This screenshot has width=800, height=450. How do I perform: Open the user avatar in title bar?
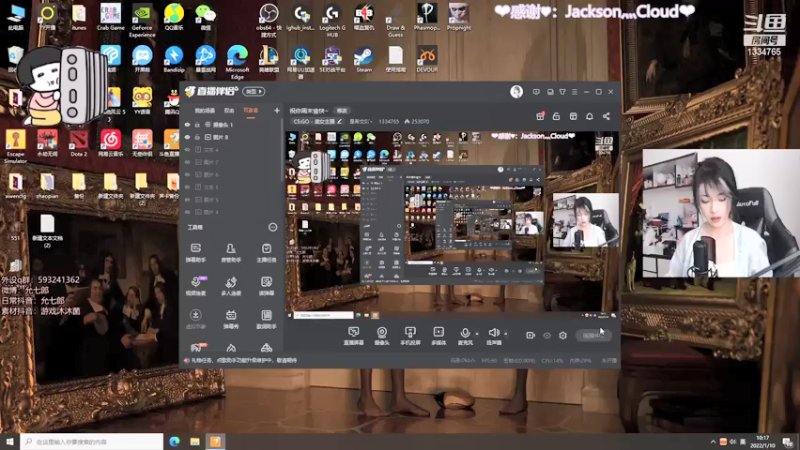click(x=516, y=91)
